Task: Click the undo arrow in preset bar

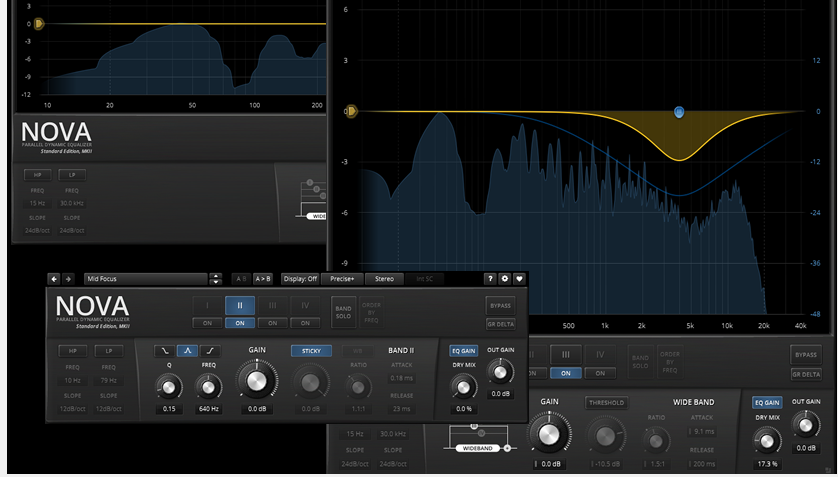Action: point(54,279)
